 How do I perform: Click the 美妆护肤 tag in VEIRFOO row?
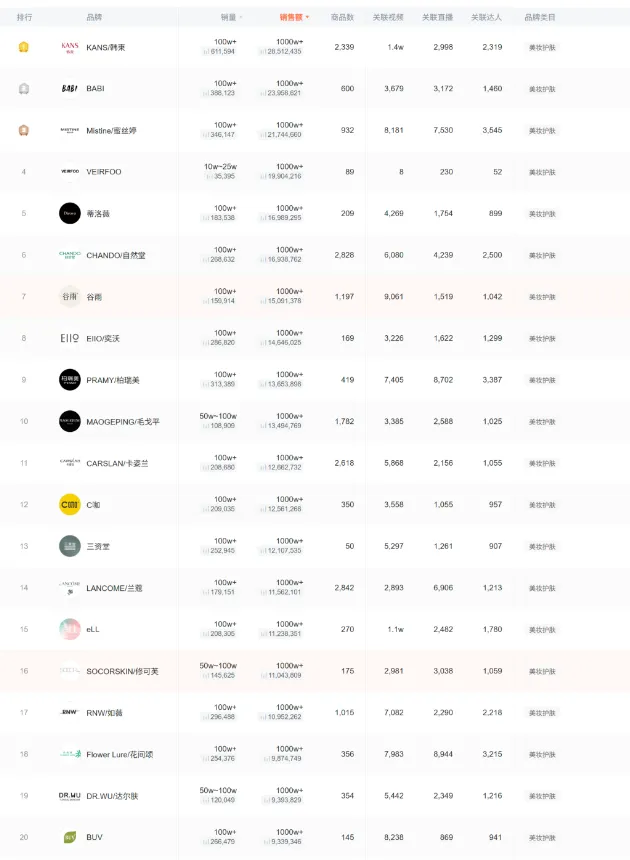(542, 172)
